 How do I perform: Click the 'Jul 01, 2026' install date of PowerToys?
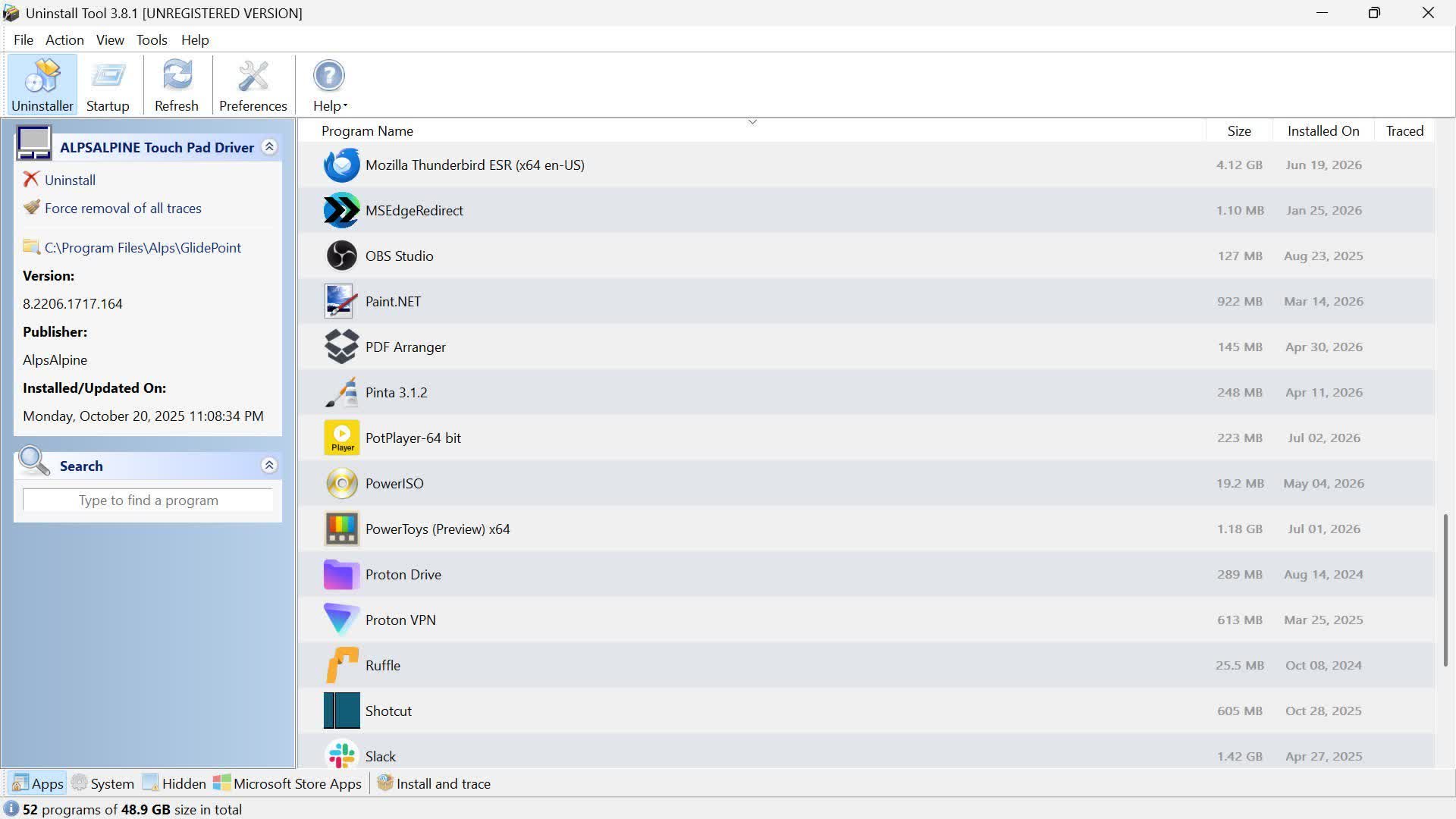tap(1323, 529)
